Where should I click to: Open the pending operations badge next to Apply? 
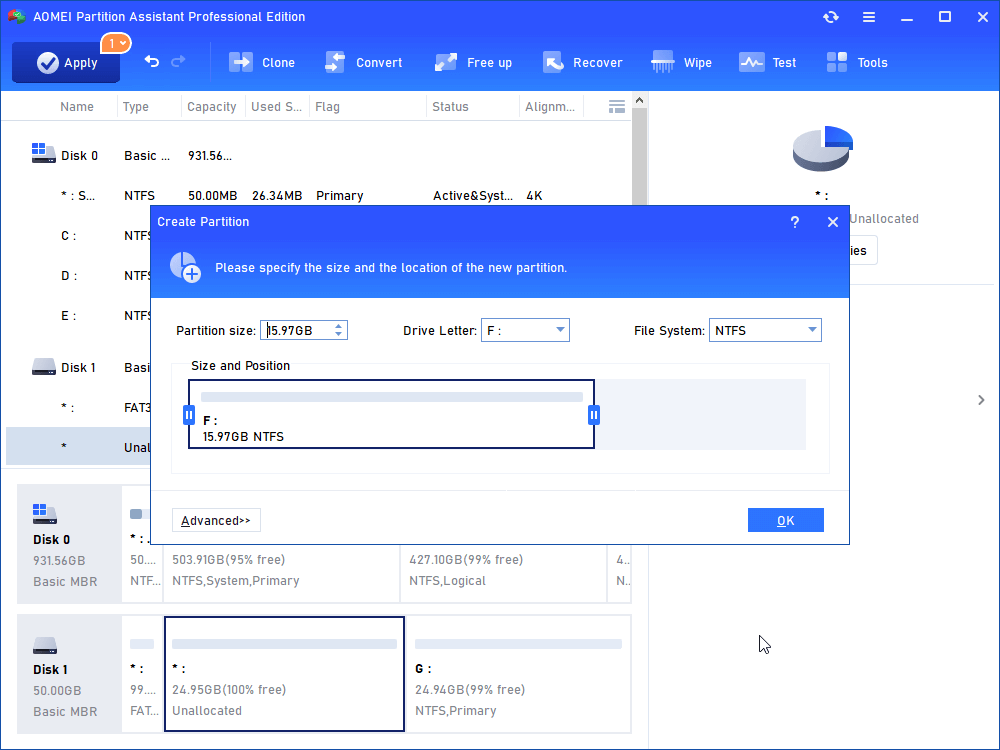tap(116, 43)
